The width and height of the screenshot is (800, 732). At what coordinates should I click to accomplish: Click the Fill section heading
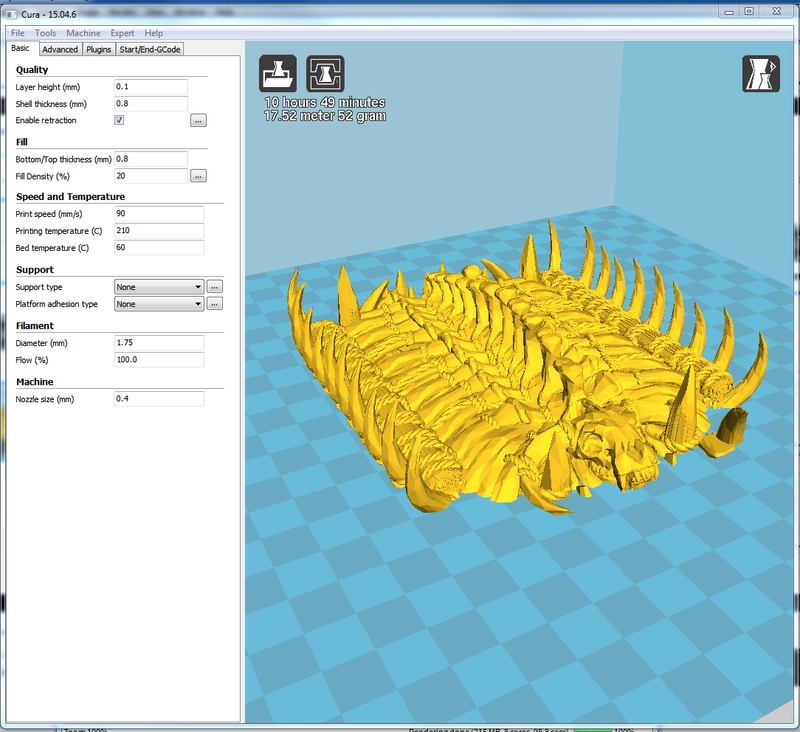click(21, 142)
